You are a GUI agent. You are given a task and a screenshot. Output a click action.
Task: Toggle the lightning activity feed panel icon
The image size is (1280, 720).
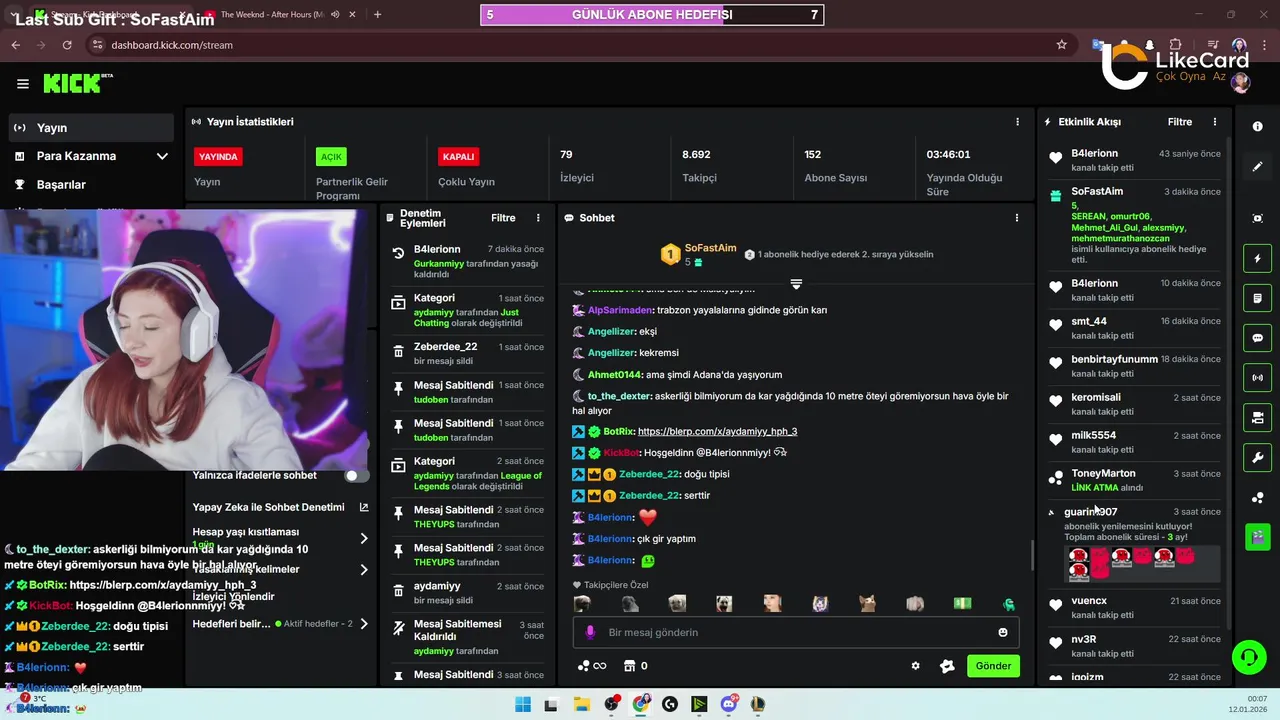click(x=1257, y=259)
